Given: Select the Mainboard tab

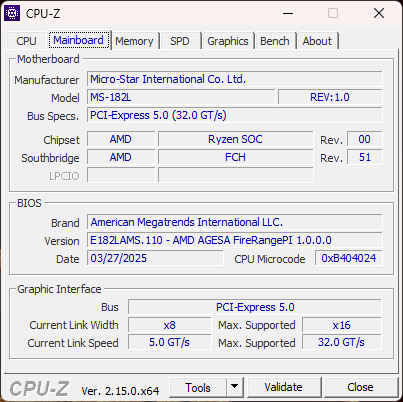Looking at the screenshot, I should pyautogui.click(x=78, y=40).
